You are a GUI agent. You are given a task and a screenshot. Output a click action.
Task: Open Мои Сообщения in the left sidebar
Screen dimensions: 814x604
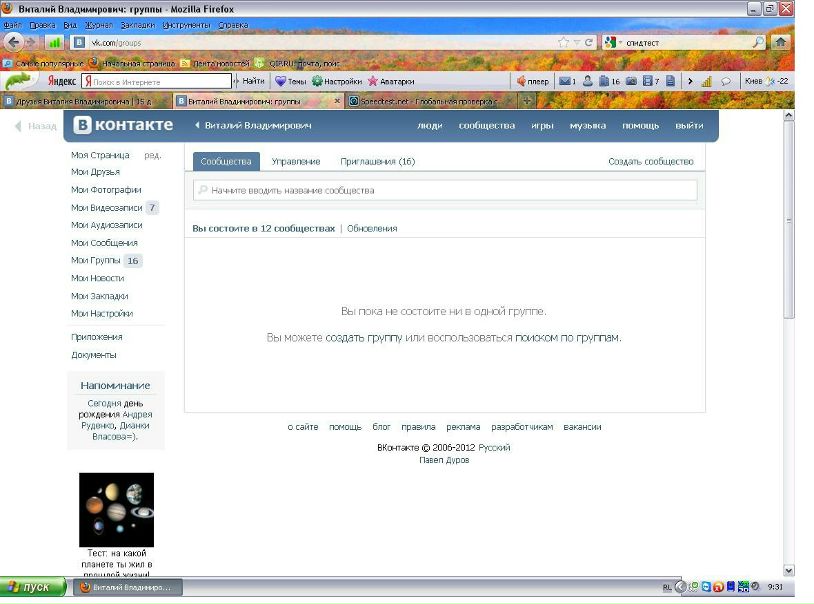pyautogui.click(x=104, y=243)
